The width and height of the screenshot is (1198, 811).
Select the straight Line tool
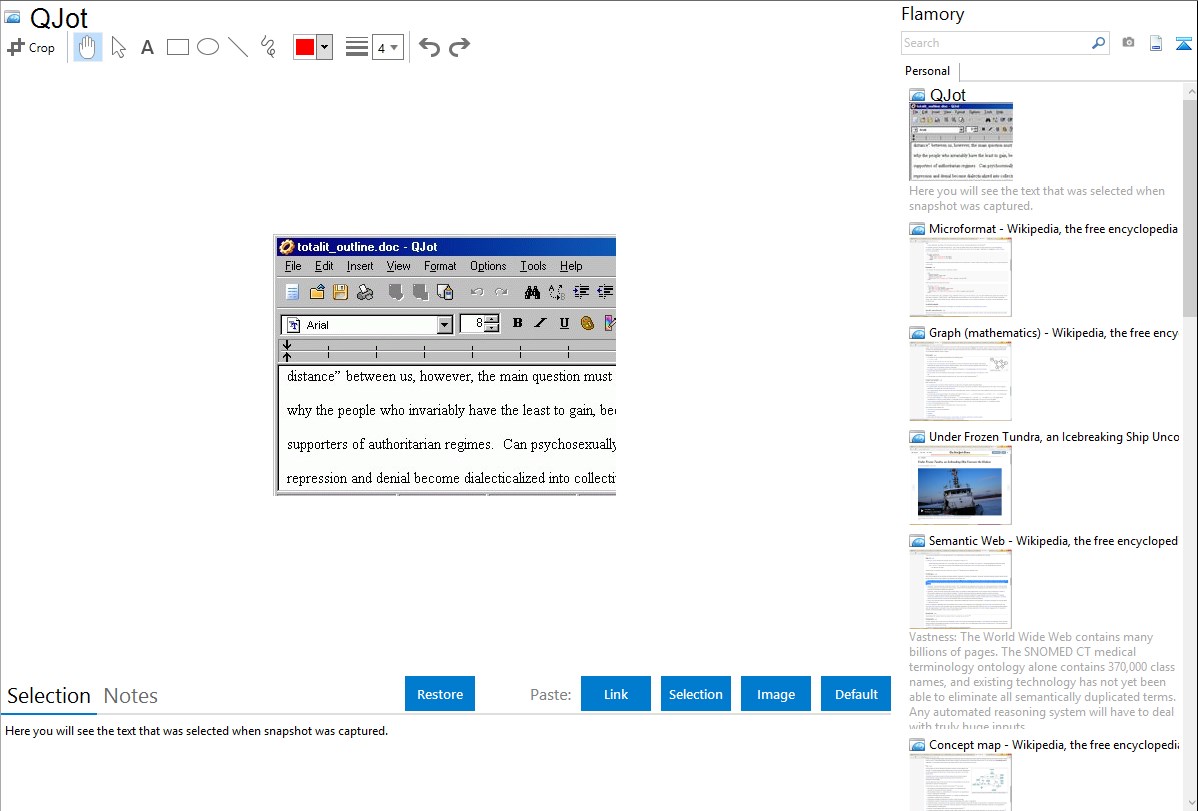pyautogui.click(x=238, y=47)
